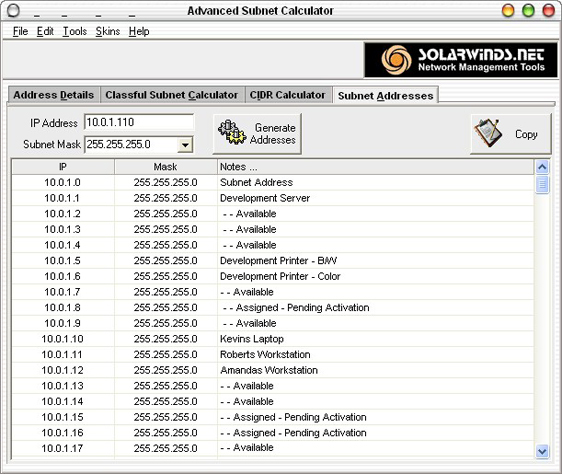
Task: Click into the IP Address input field
Action: click(139, 122)
